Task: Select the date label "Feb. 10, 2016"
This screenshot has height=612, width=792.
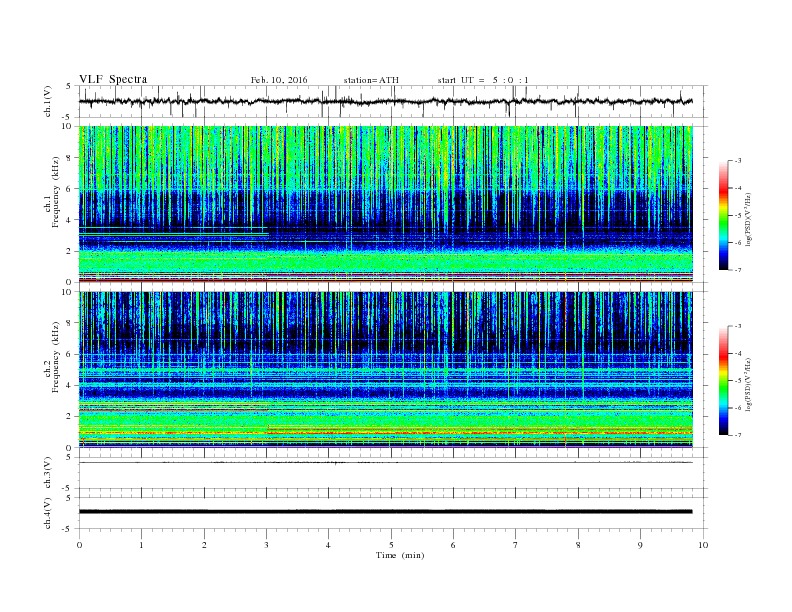Action: 279,80
